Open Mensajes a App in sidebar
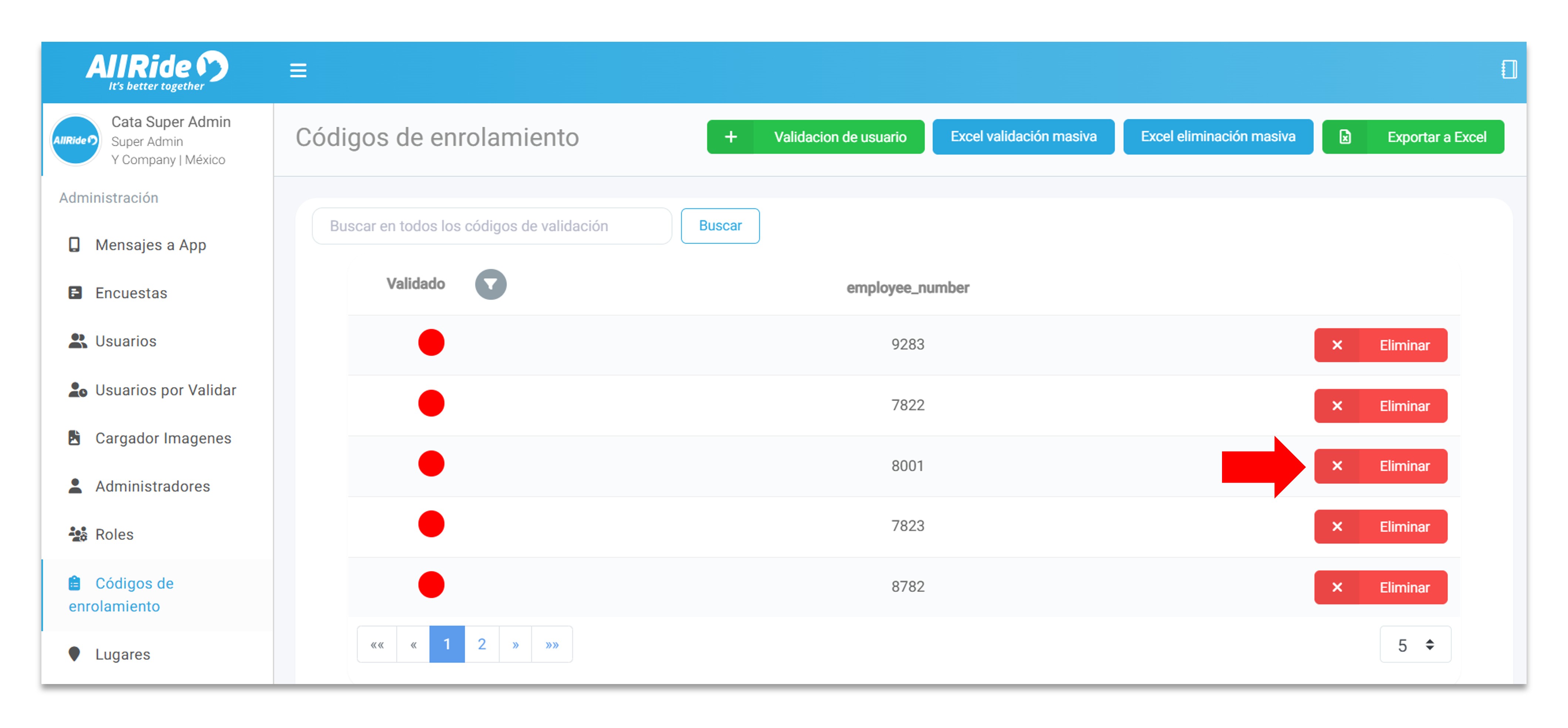This screenshot has width=1568, height=728. tap(150, 245)
